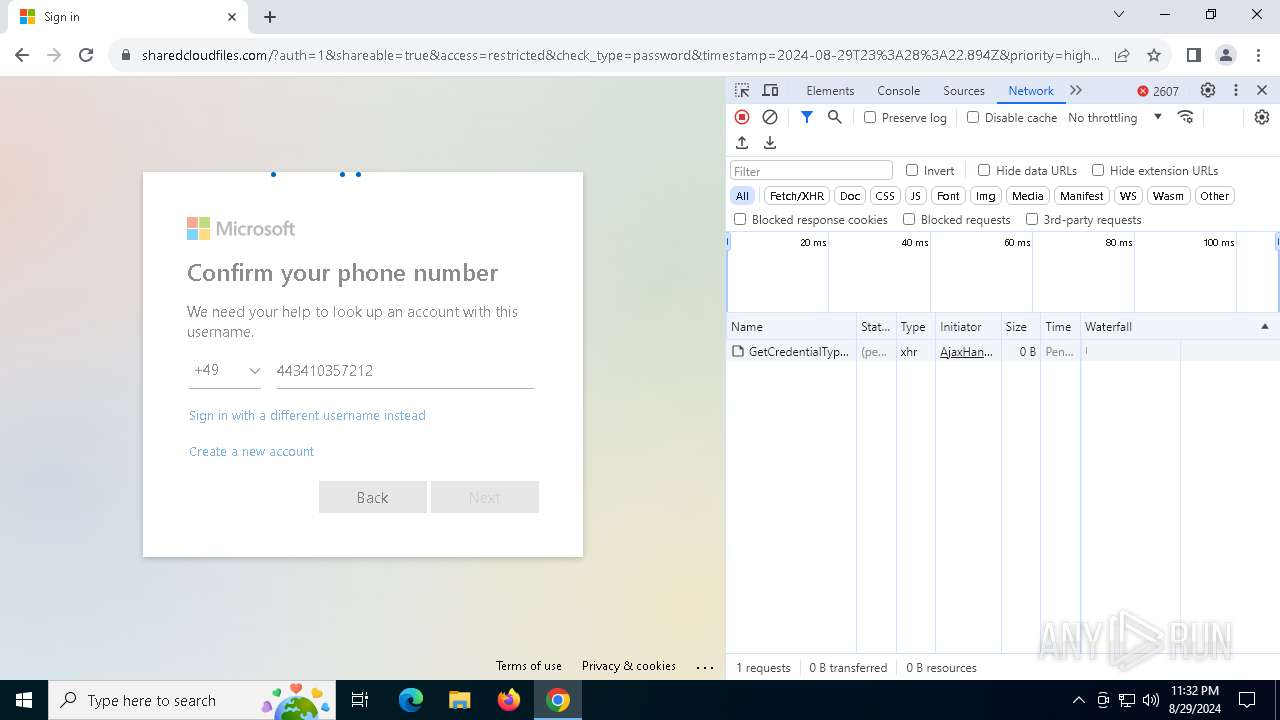The width and height of the screenshot is (1280, 720).
Task: Open Terms of use link
Action: point(528,666)
